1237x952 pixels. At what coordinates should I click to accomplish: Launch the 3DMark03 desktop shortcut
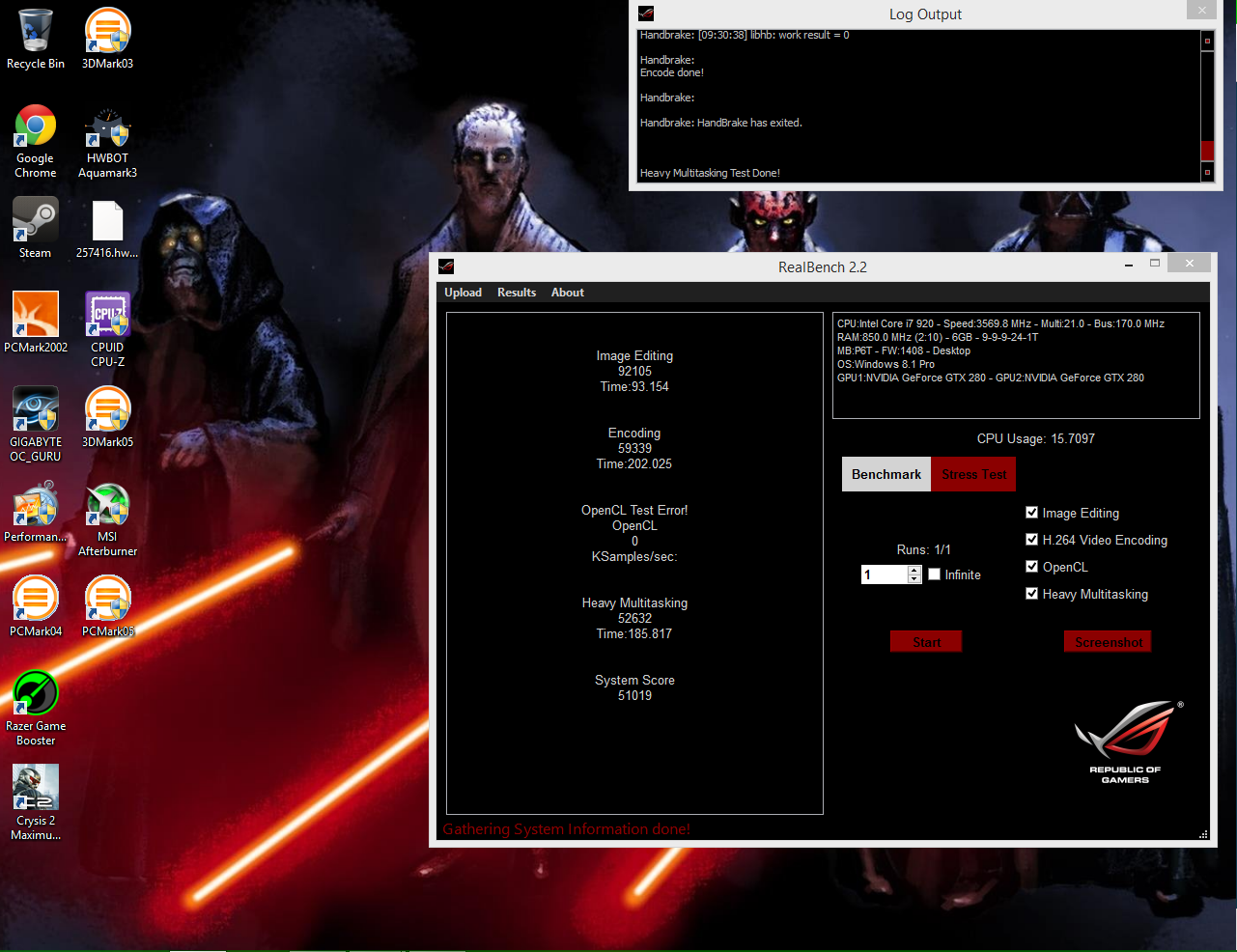[x=107, y=39]
